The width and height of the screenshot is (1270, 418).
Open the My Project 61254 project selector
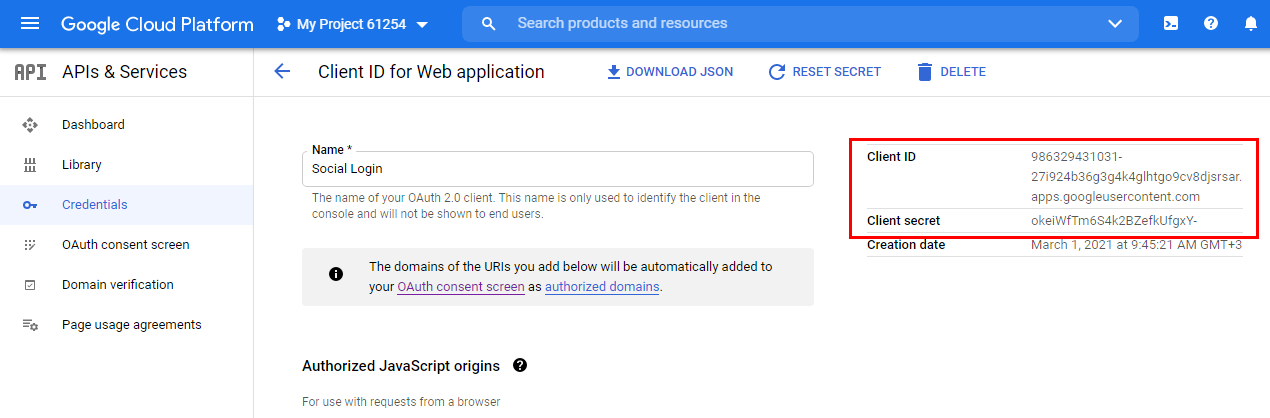[353, 24]
